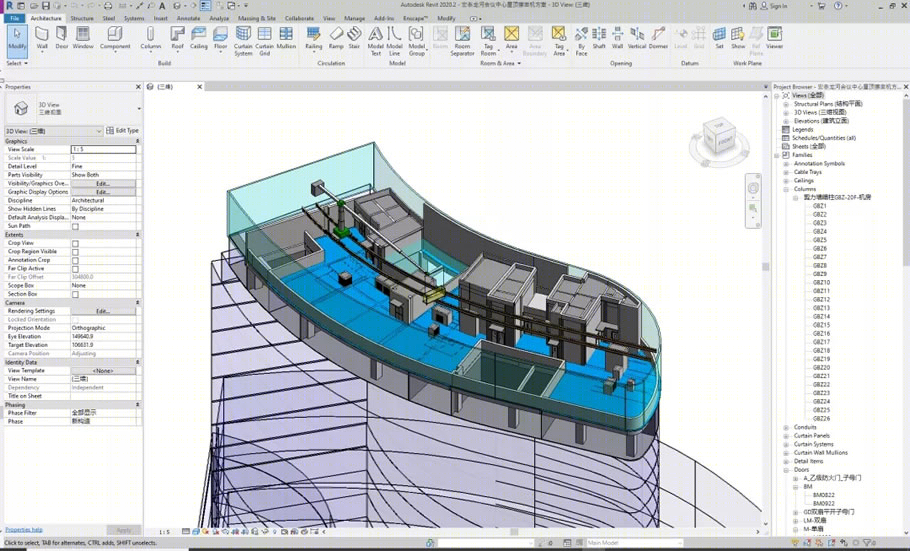Click the Modify tool
Viewport: 910px width, 551px height.
17,39
